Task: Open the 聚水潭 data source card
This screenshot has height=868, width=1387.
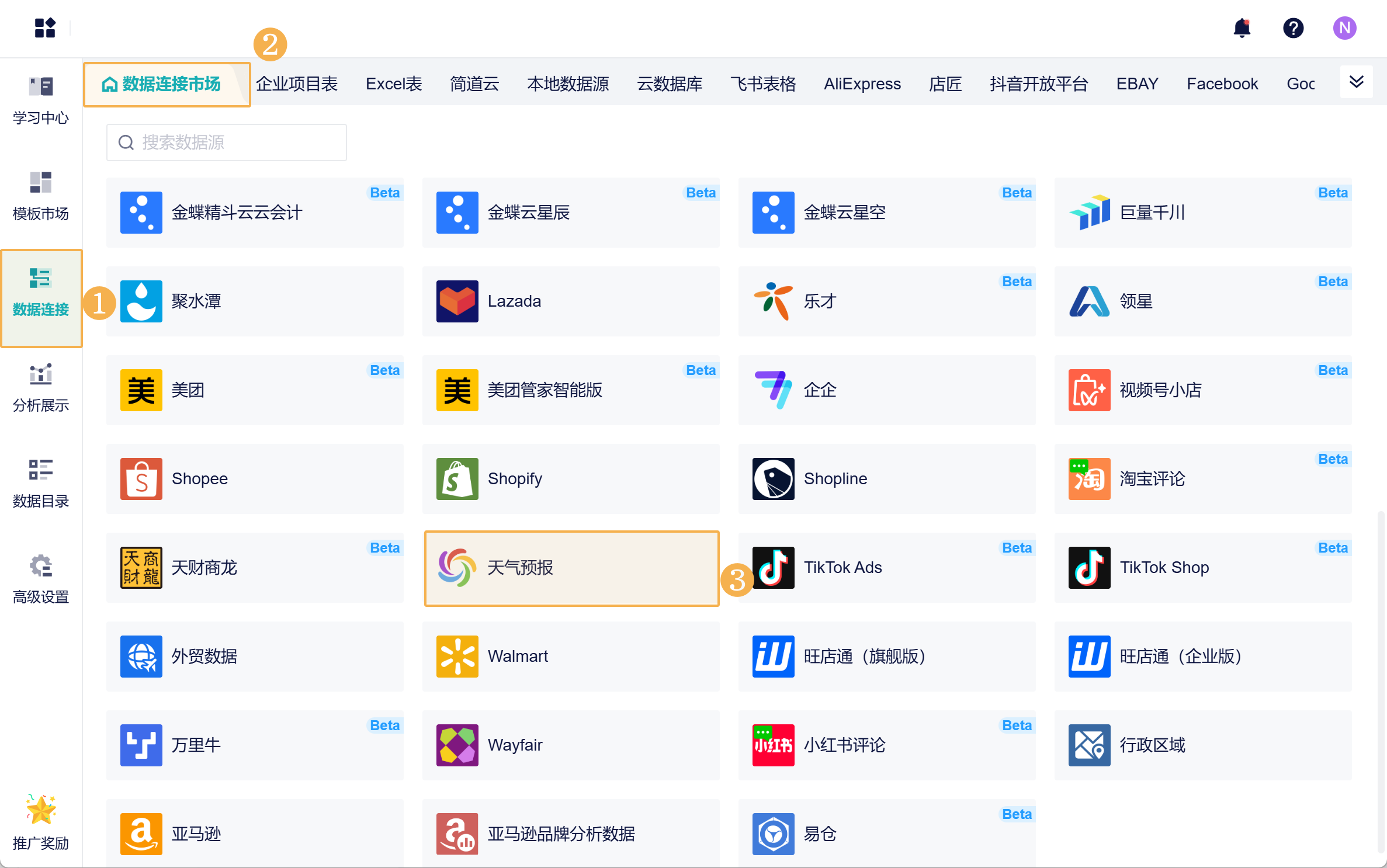Action: [x=255, y=301]
